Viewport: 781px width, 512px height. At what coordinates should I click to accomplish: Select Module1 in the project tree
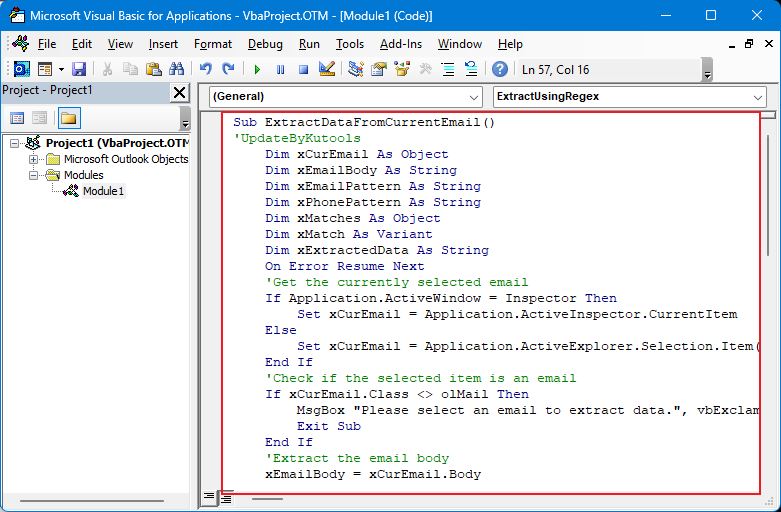click(103, 191)
